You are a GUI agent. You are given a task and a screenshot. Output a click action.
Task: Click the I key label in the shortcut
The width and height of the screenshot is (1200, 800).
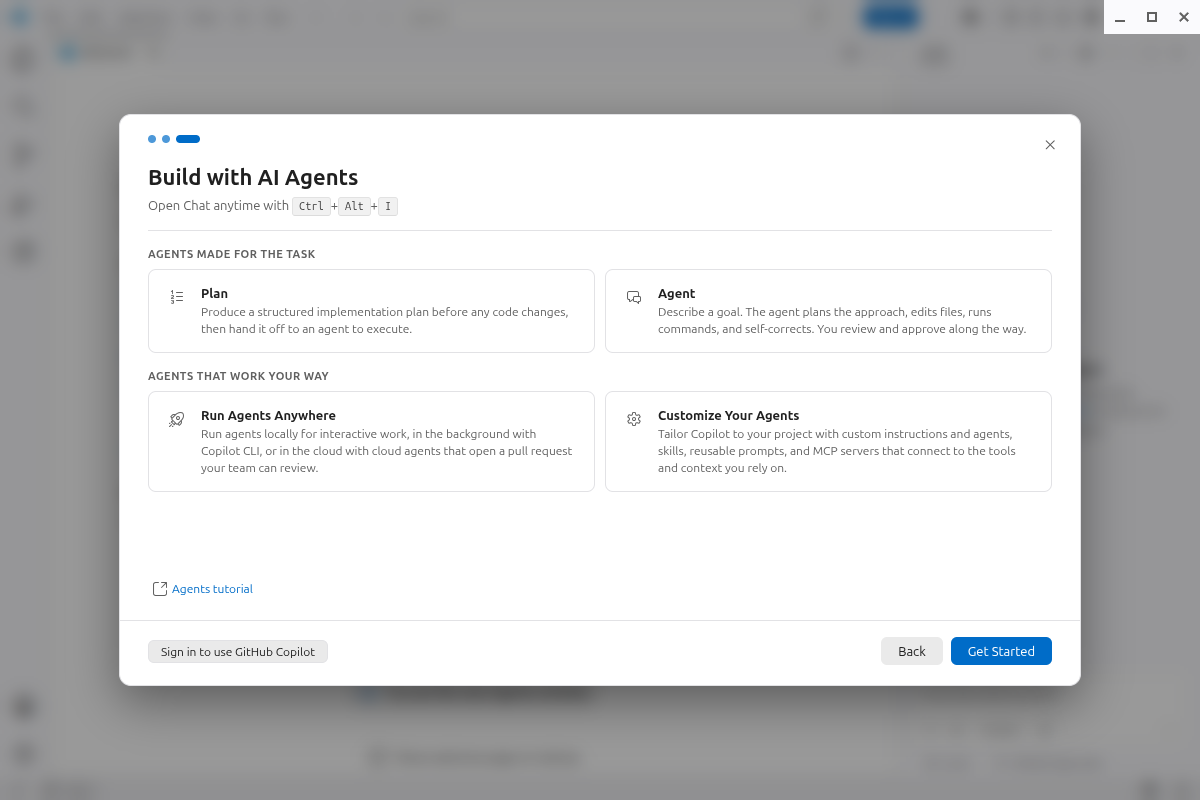point(388,206)
